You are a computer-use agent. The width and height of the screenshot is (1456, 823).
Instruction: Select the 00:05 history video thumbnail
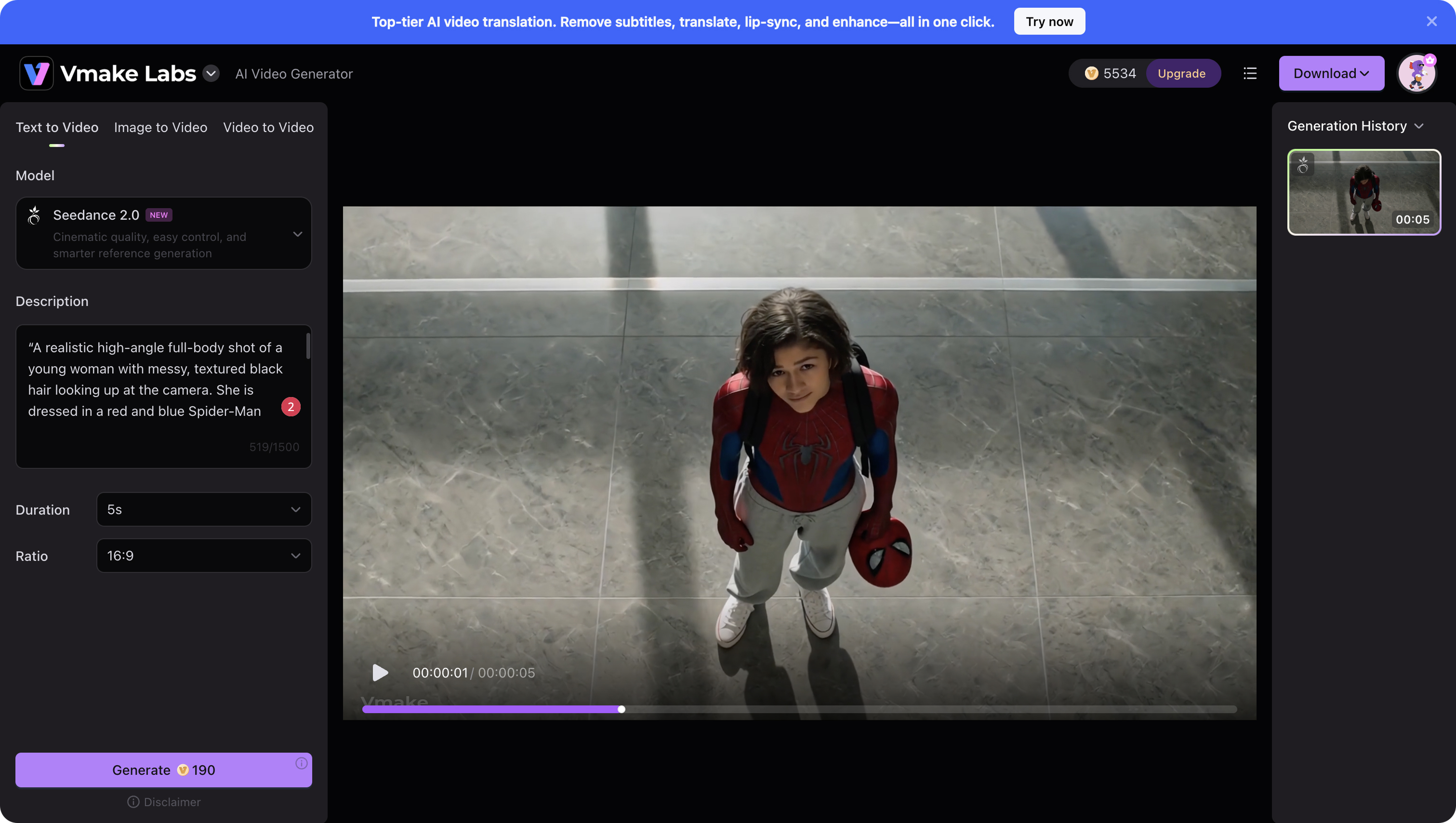click(1364, 192)
